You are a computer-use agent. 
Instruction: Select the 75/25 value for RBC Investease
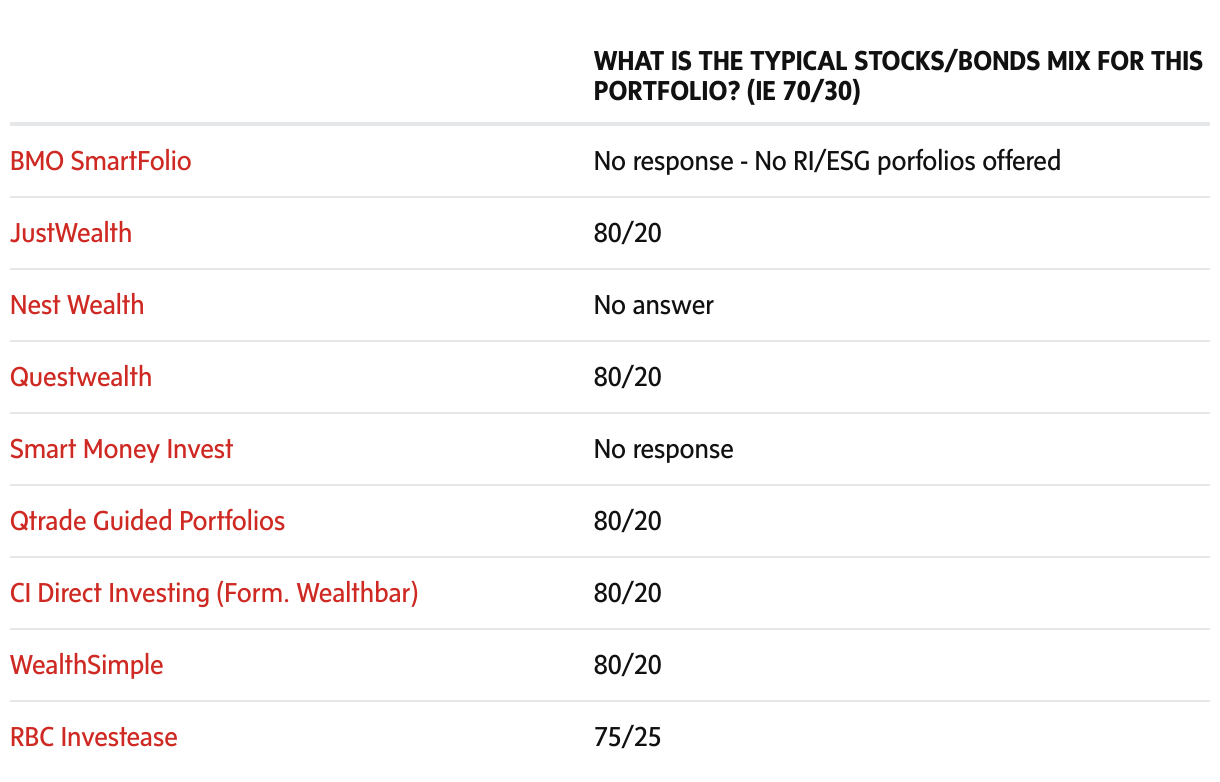(628, 737)
